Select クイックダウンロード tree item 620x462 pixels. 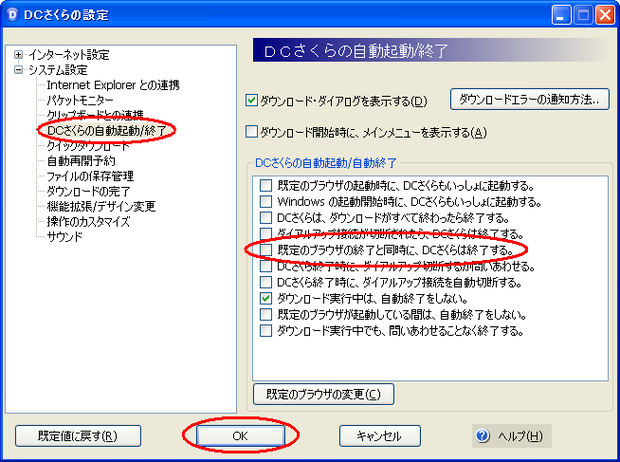88,146
